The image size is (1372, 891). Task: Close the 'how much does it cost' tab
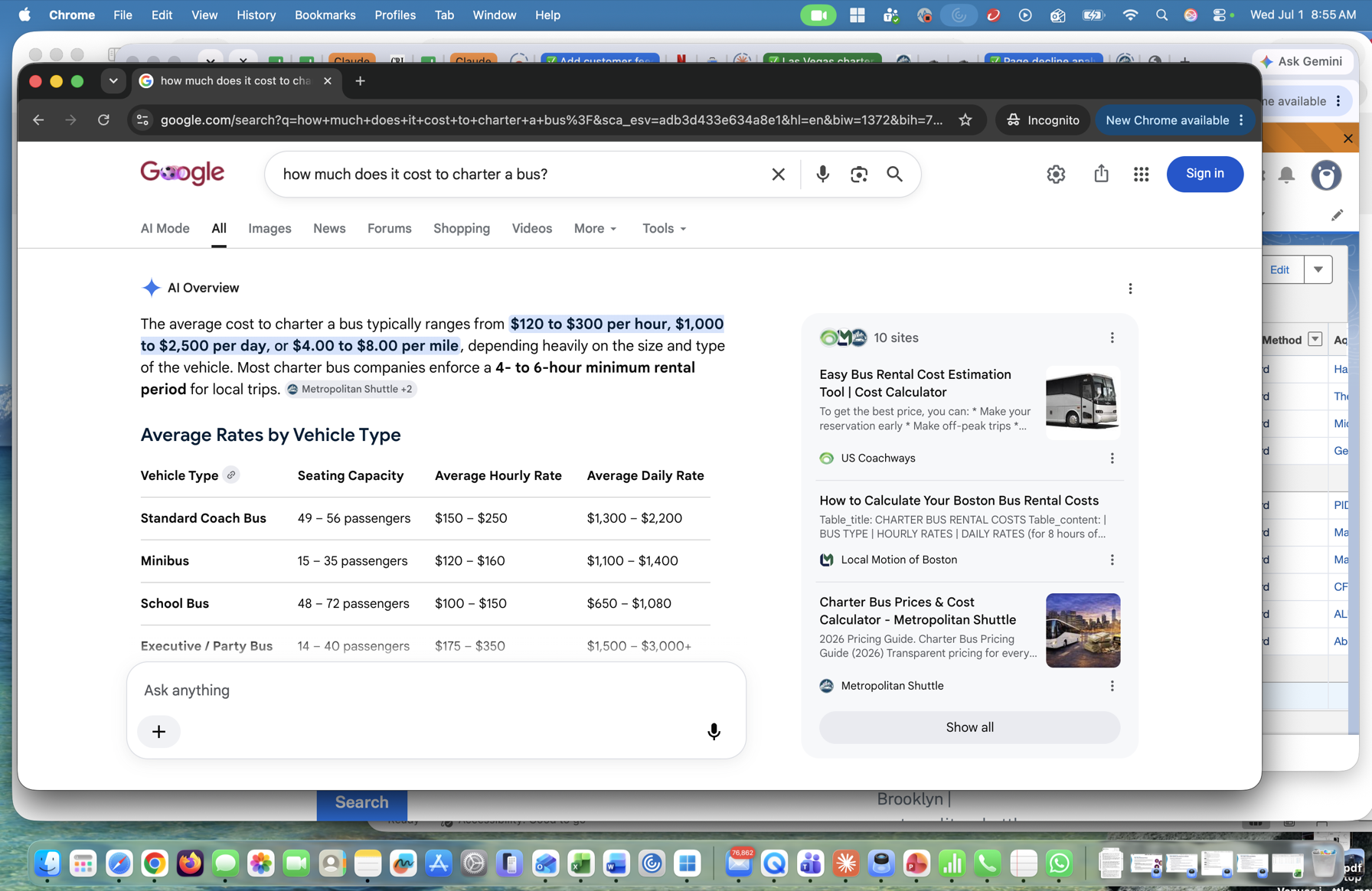tap(328, 81)
